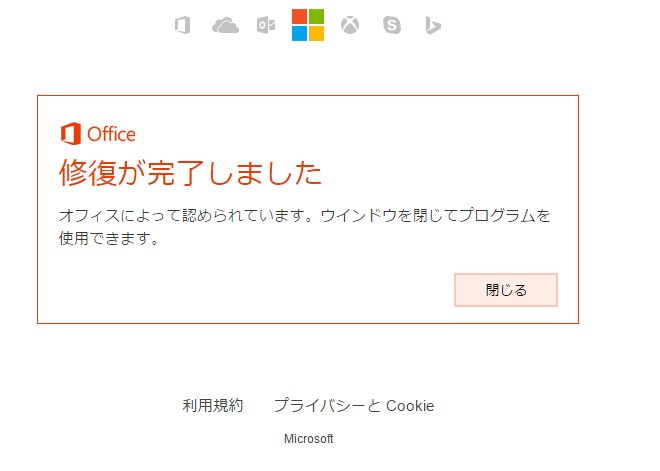Click the orange Office wordmark text
This screenshot has width=660, height=471.
(x=111, y=134)
